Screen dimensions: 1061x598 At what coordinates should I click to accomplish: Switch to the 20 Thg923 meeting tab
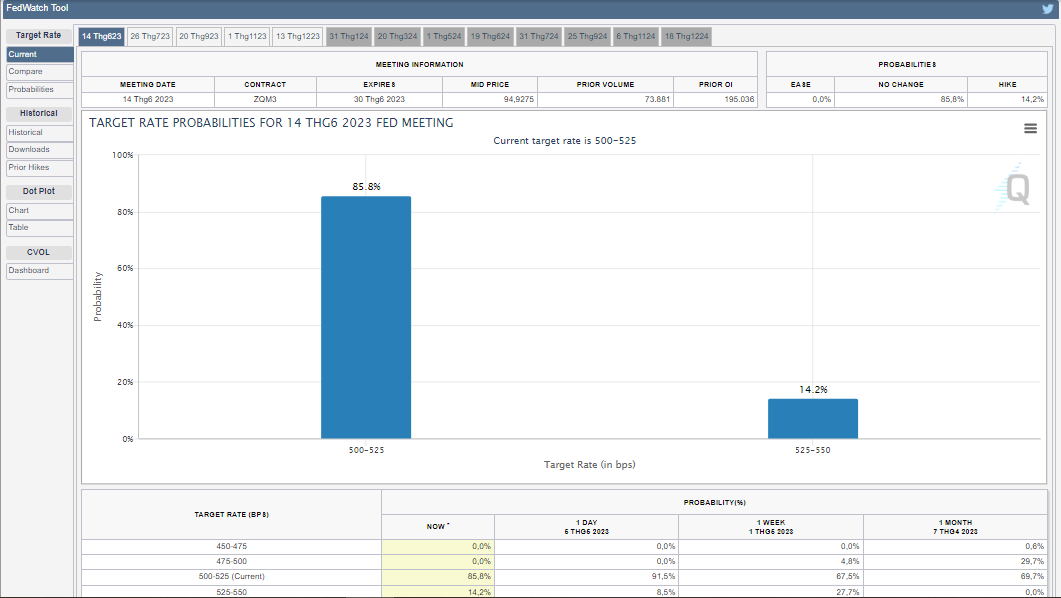click(199, 37)
